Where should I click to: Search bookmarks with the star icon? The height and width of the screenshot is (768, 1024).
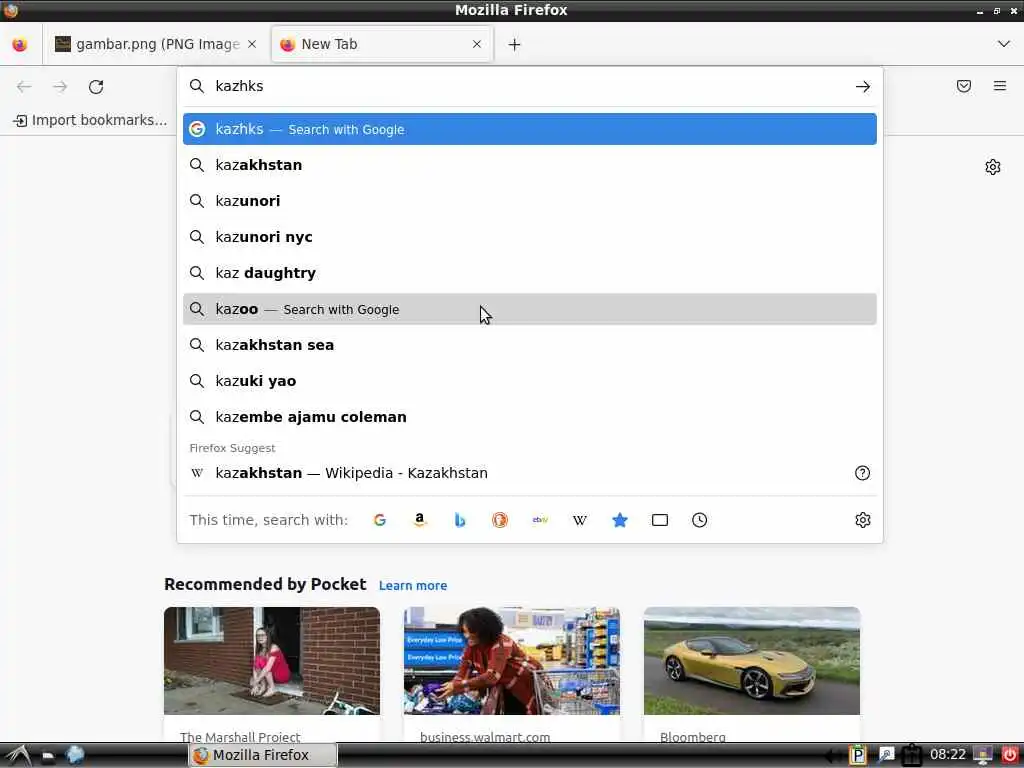[620, 520]
